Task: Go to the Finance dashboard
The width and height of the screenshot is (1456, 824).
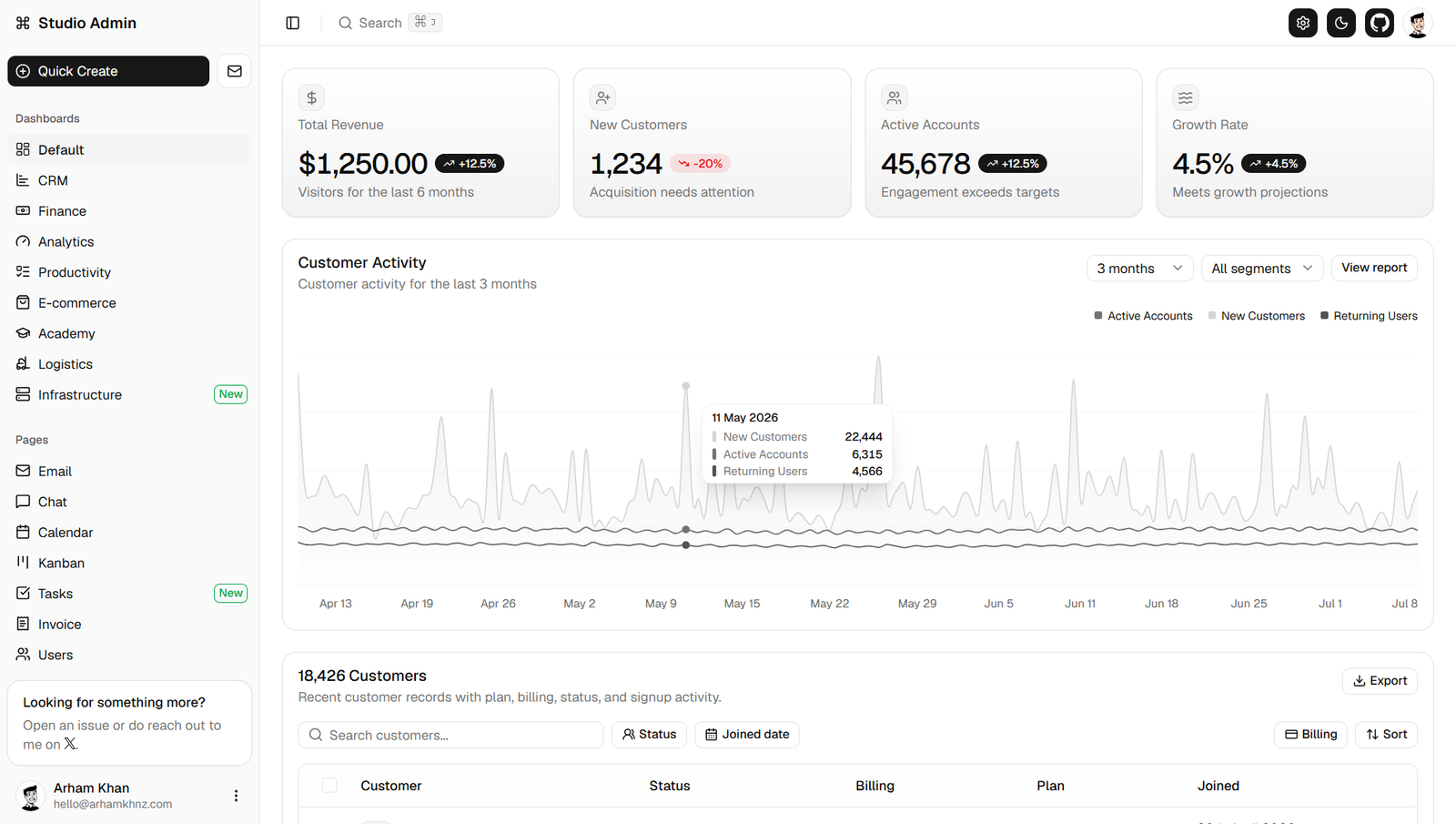Action: [129, 211]
